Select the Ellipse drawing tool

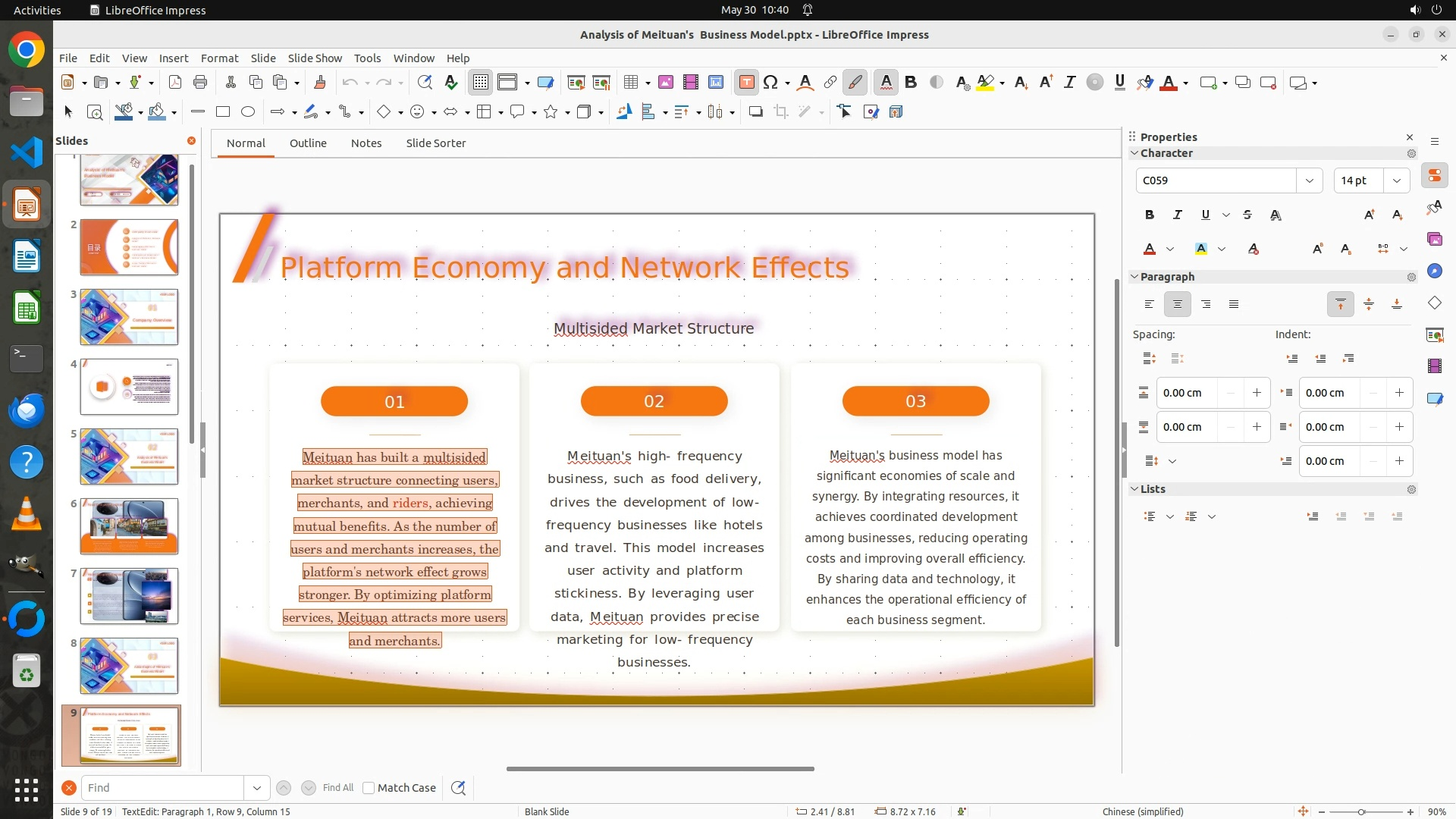tap(248, 112)
